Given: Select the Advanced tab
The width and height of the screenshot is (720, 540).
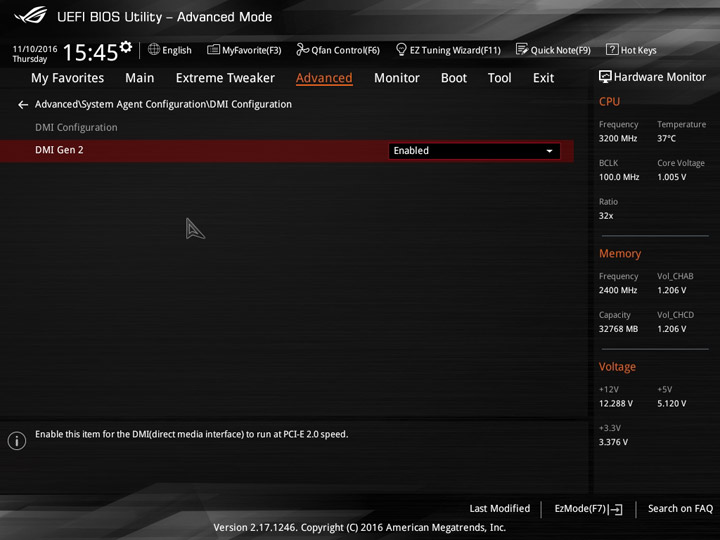Looking at the screenshot, I should [x=324, y=78].
